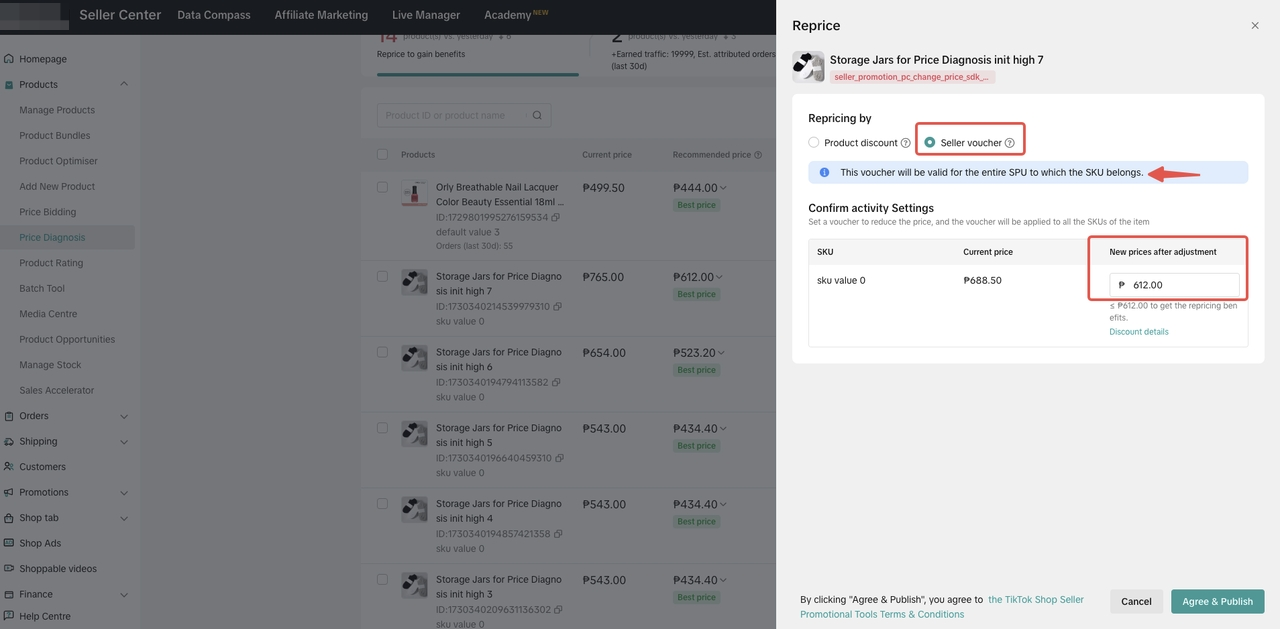Select the Product discount radio option
Image resolution: width=1280 pixels, height=629 pixels.
814,143
